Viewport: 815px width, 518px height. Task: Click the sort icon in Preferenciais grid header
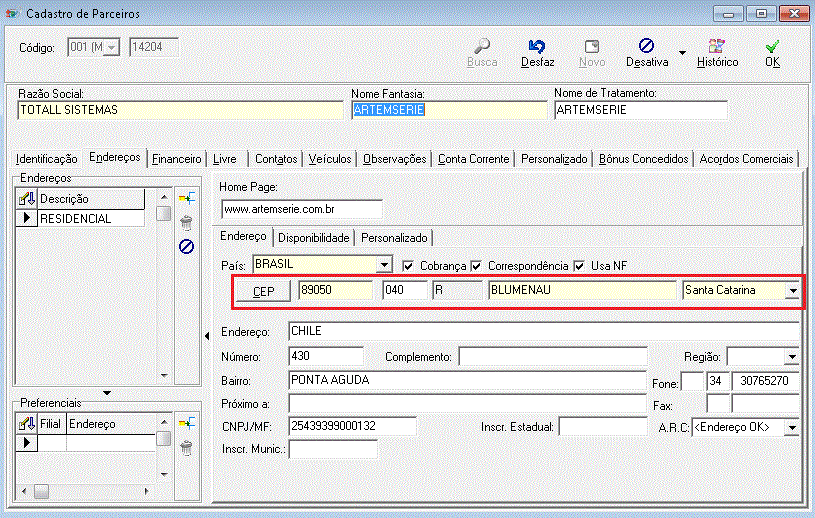click(x=27, y=424)
